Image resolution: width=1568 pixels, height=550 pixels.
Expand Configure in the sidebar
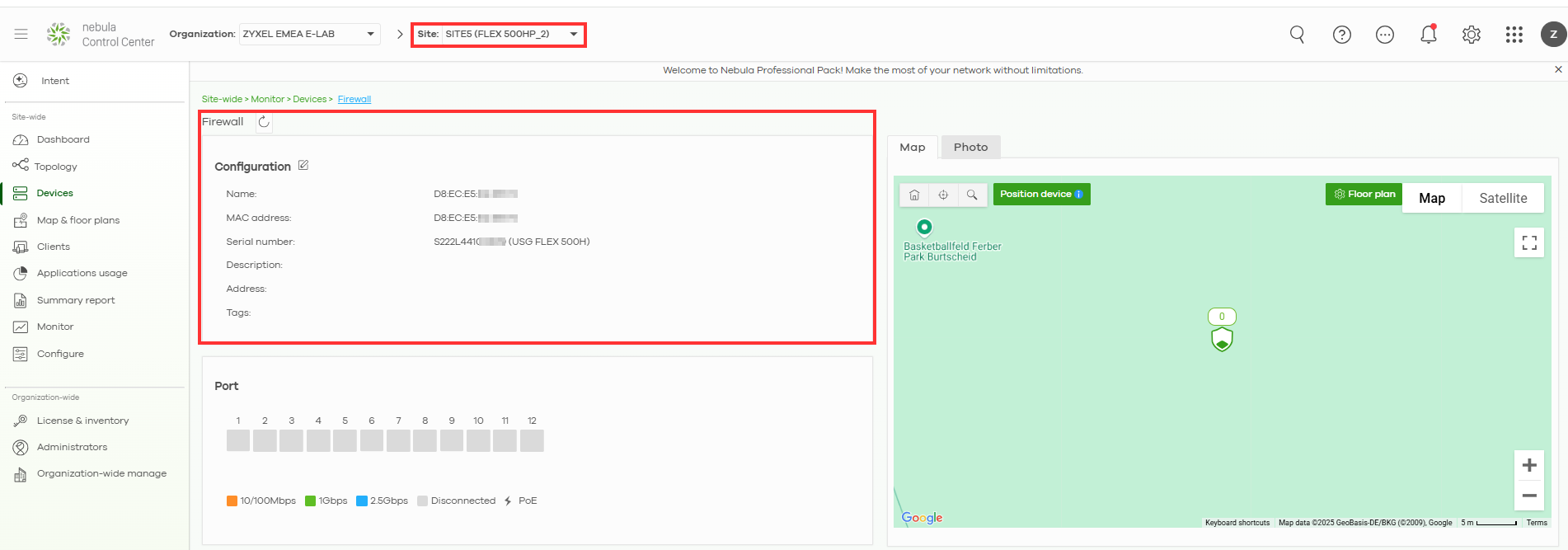point(60,354)
